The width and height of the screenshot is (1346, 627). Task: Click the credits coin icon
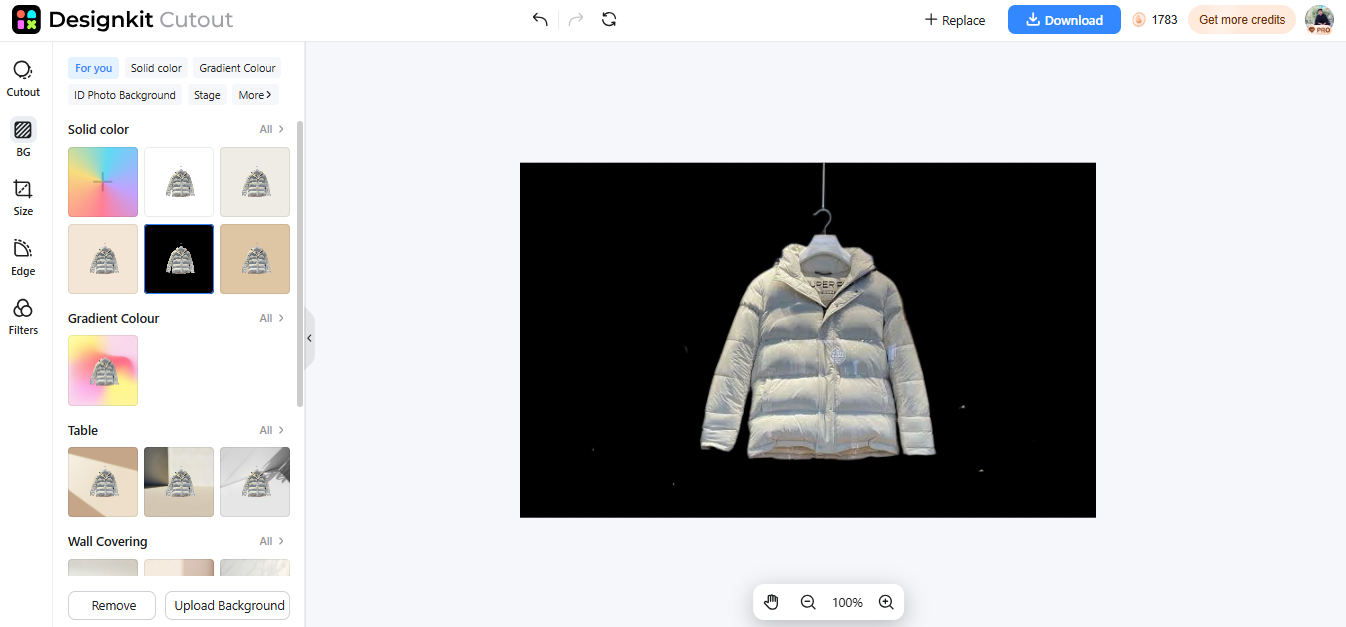click(1139, 20)
